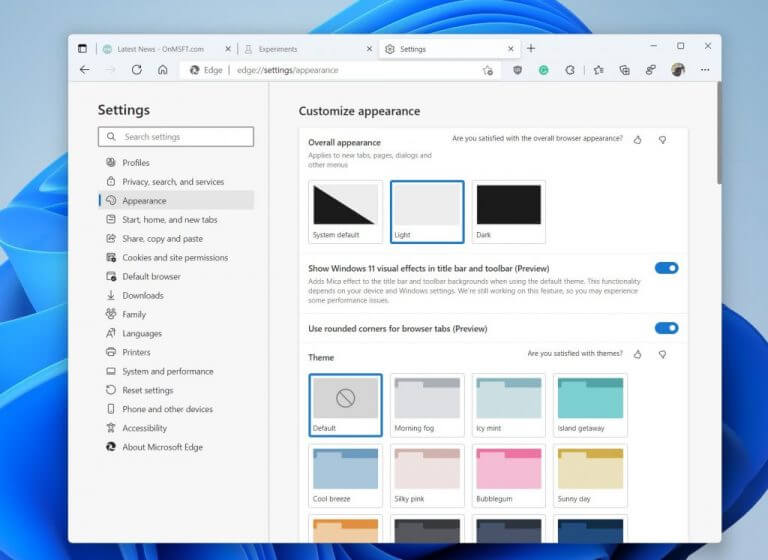
Task: Toggle rounded corners for browser tabs switch
Action: pyautogui.click(x=667, y=328)
